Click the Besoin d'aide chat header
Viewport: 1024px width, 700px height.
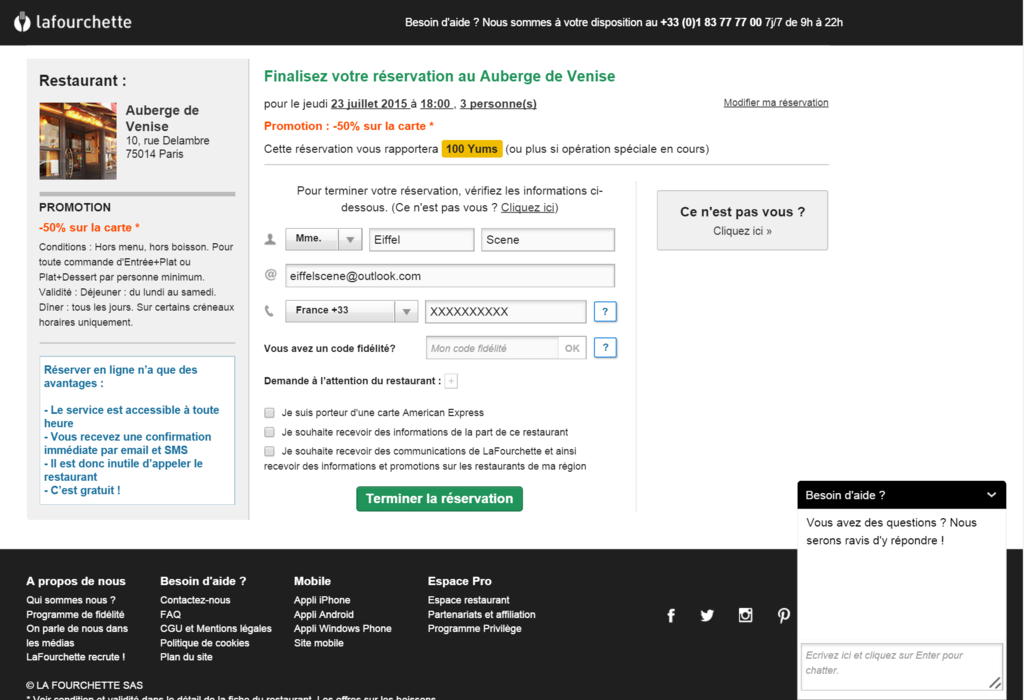tap(901, 495)
